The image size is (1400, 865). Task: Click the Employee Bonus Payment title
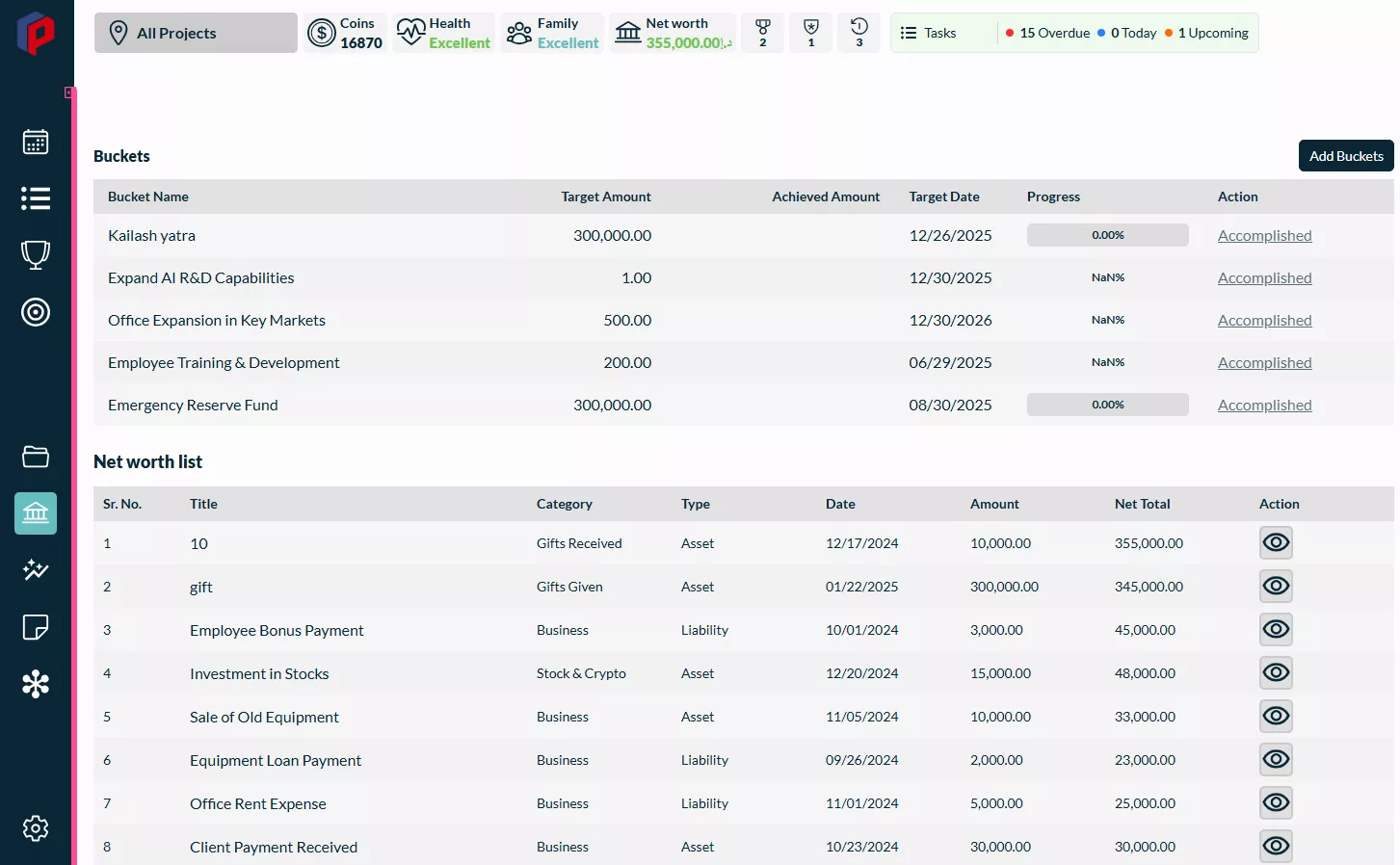click(277, 630)
